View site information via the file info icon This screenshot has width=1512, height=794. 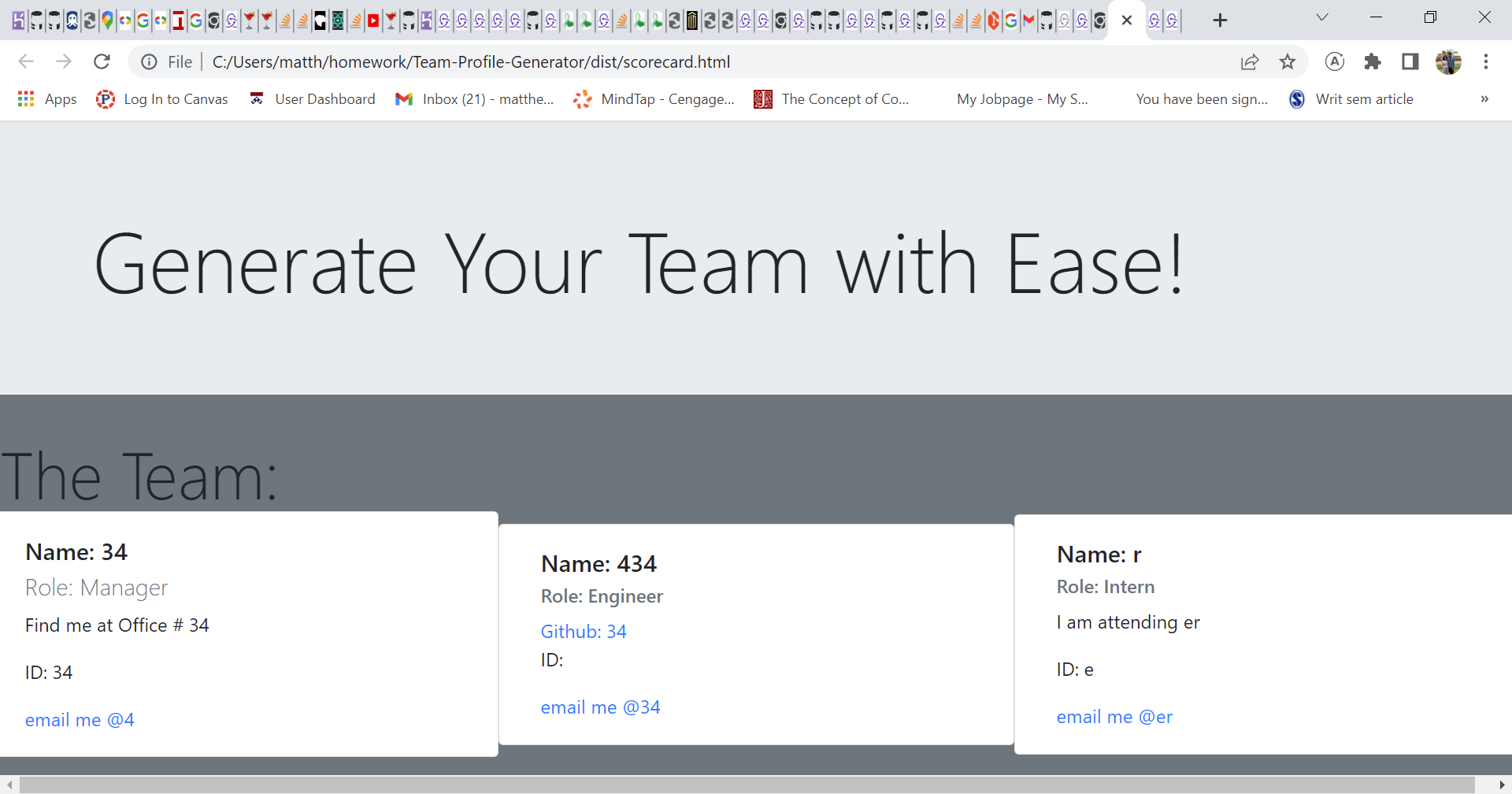(x=149, y=61)
